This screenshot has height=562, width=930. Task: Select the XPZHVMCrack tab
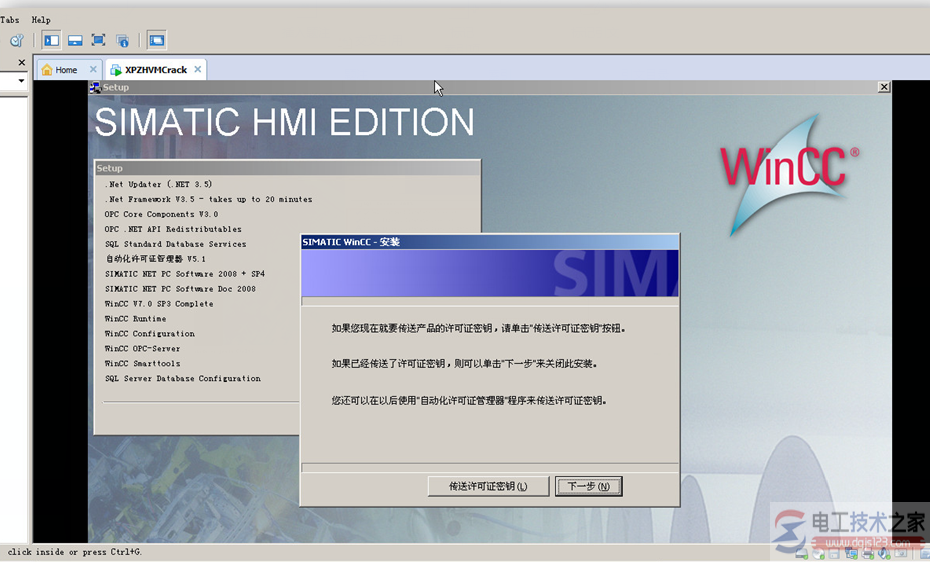[156, 70]
